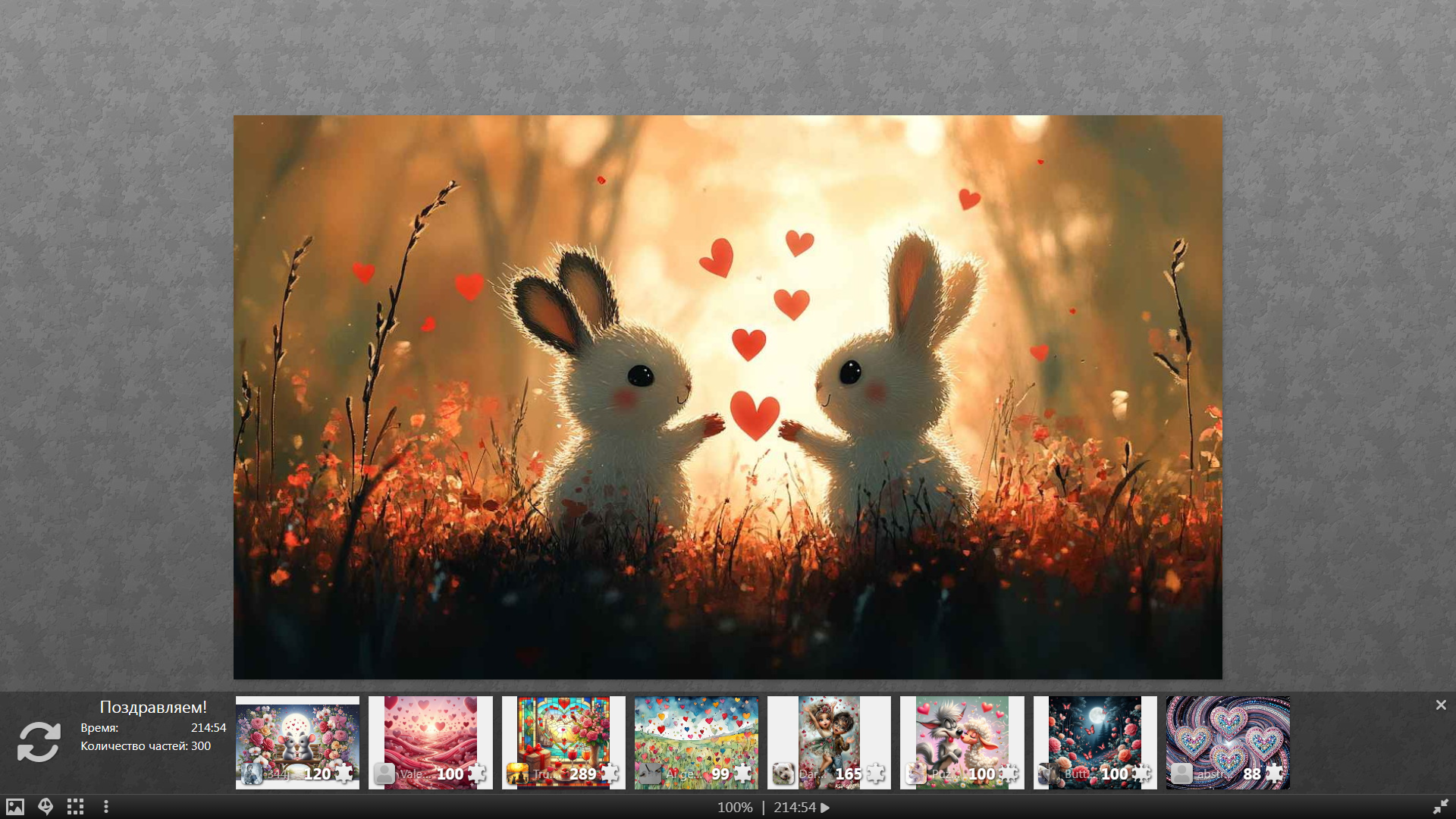The image size is (1456, 819).
Task: Click the timer play button
Action: (x=825, y=808)
